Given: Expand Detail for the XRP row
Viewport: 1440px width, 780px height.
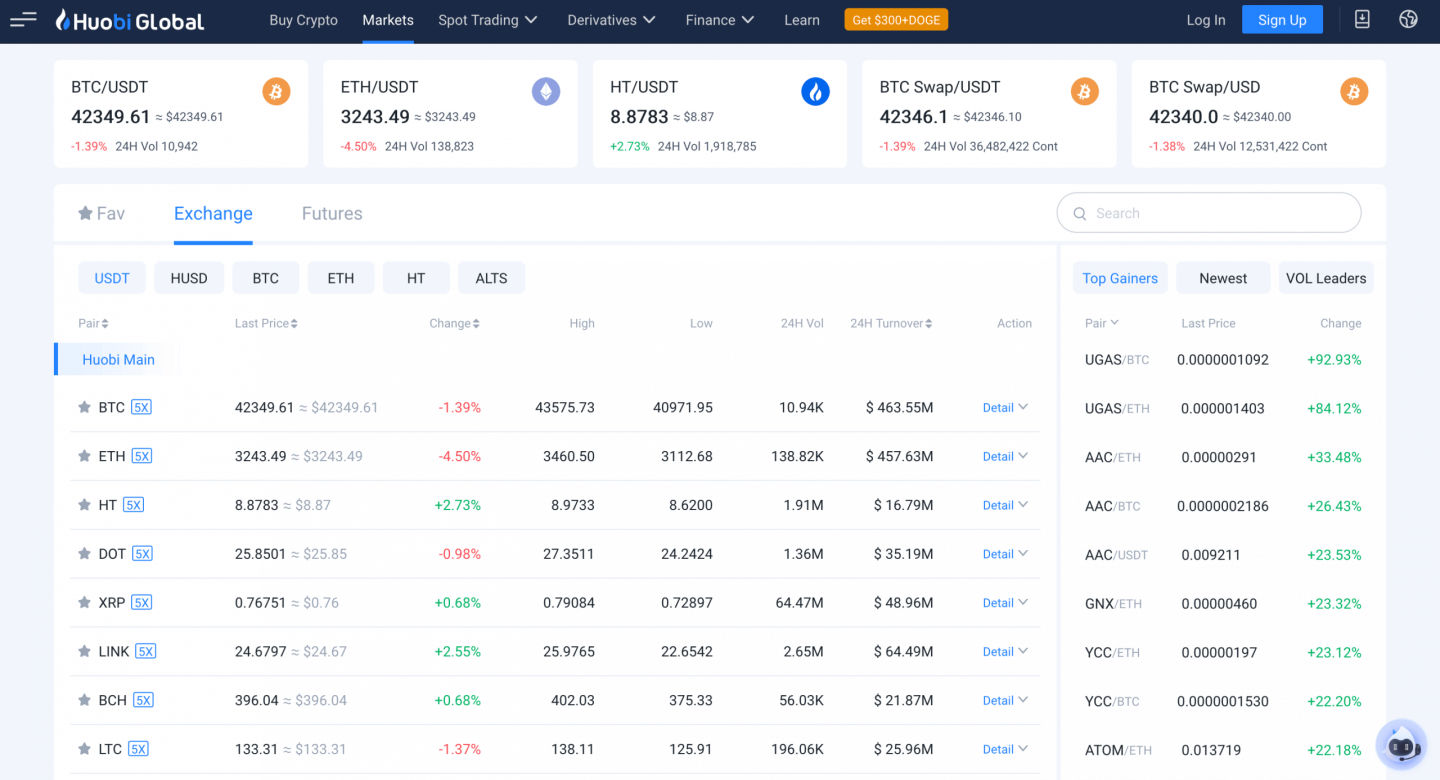Looking at the screenshot, I should [1005, 603].
